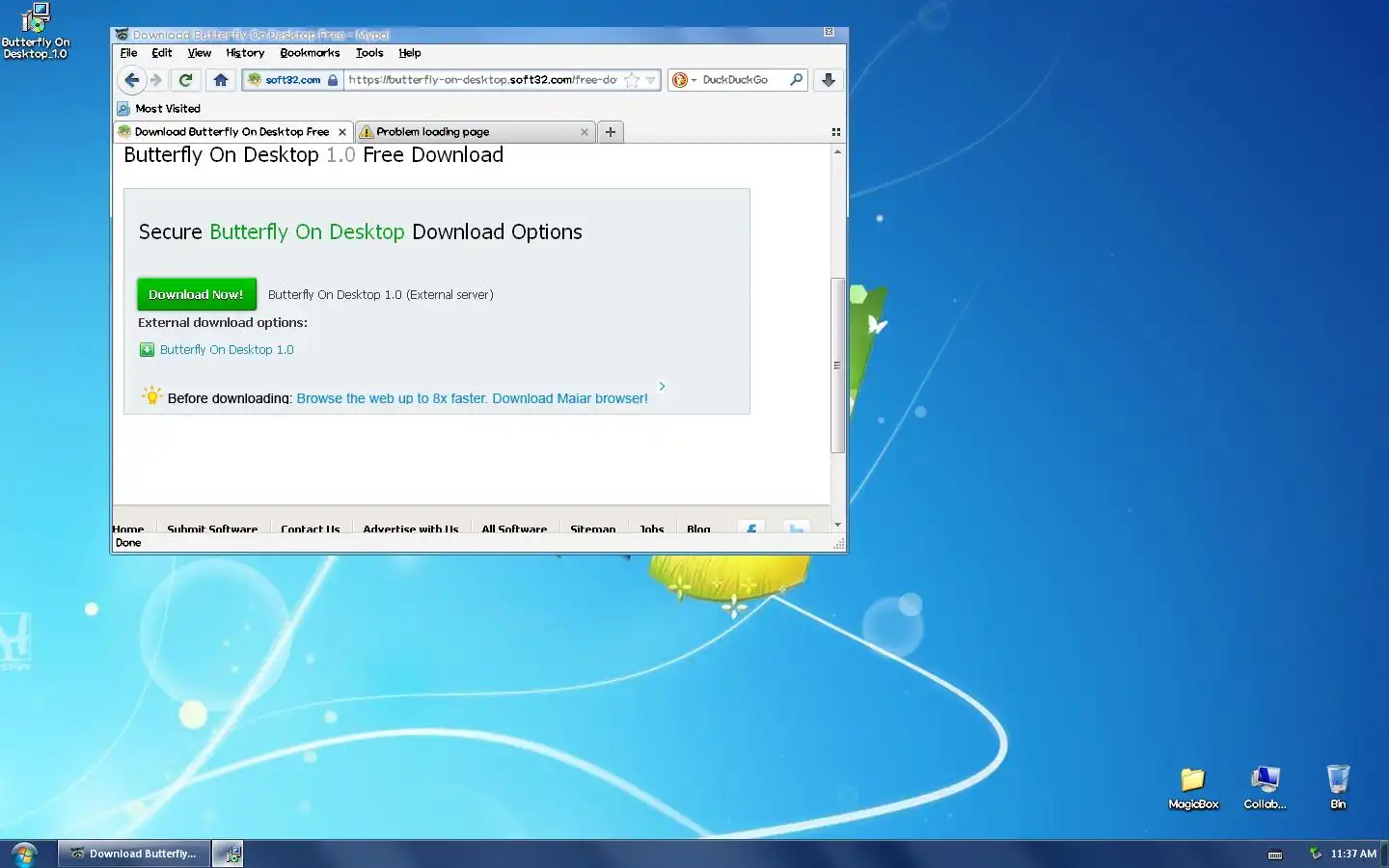This screenshot has height=868, width=1389.
Task: Open the View menu
Action: pos(200,53)
